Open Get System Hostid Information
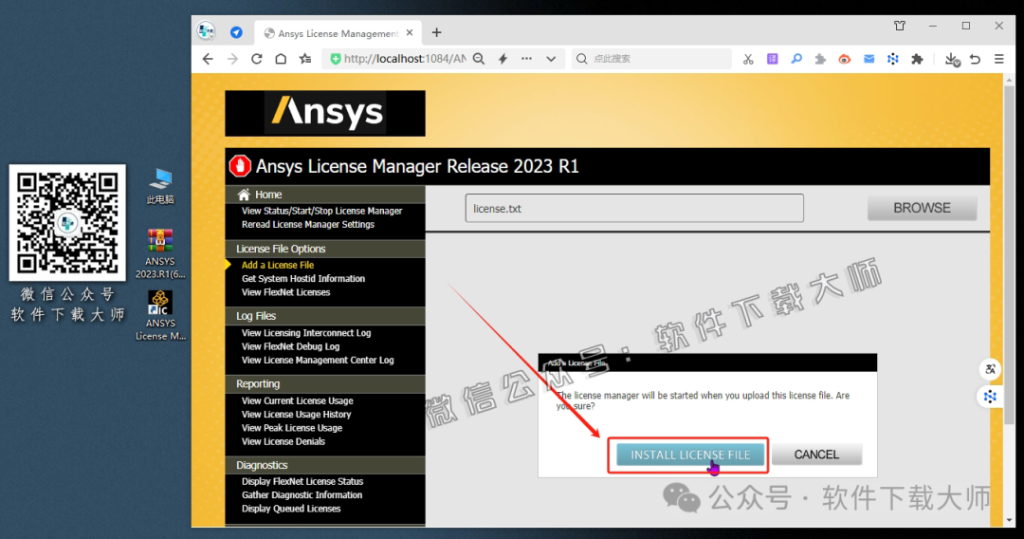Image resolution: width=1024 pixels, height=539 pixels. point(303,279)
